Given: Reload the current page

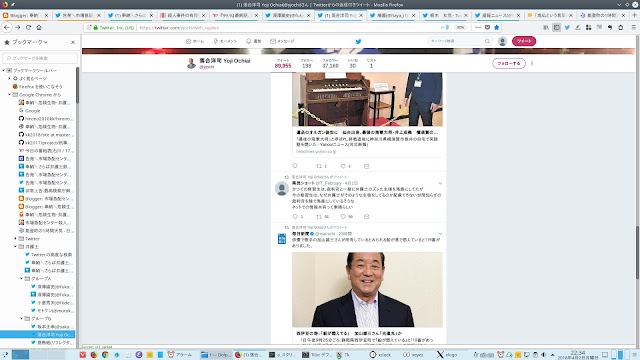Looking at the screenshot, I should 28,27.
